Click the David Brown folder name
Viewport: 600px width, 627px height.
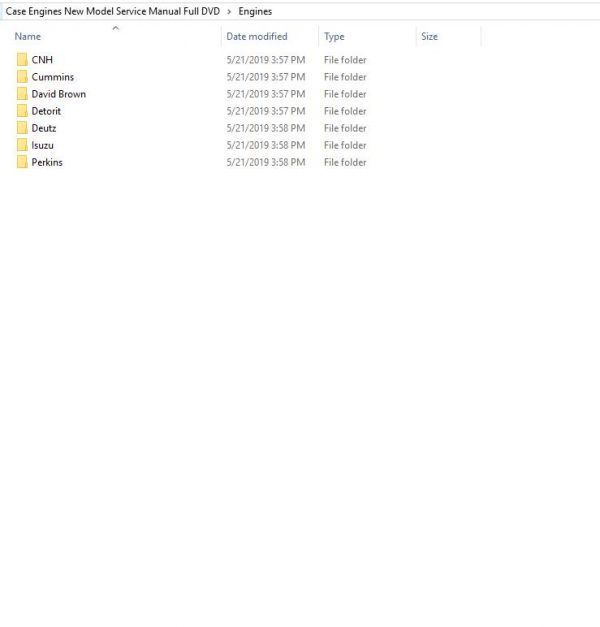pyautogui.click(x=59, y=94)
